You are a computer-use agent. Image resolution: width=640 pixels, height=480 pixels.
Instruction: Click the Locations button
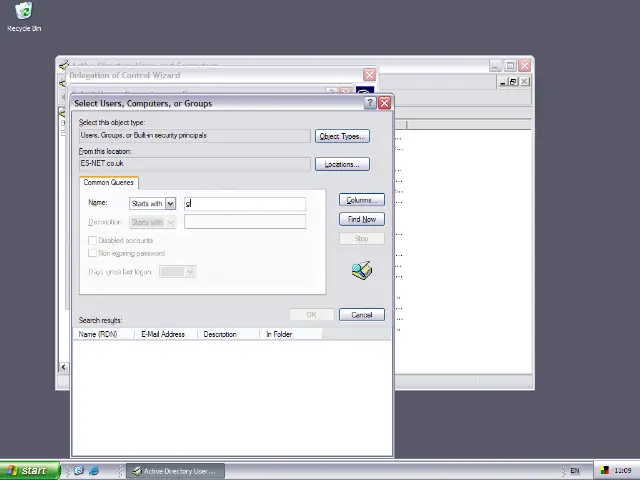342,164
